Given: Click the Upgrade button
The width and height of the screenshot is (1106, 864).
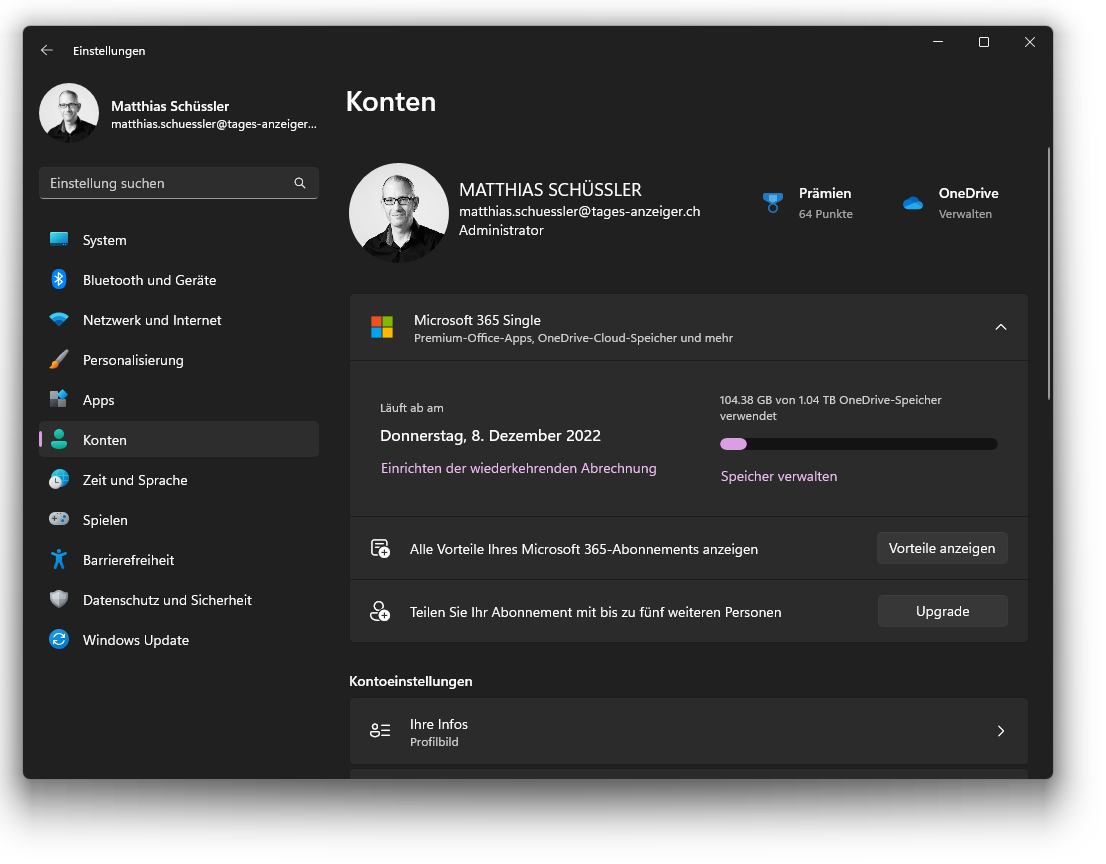Looking at the screenshot, I should click(942, 611).
